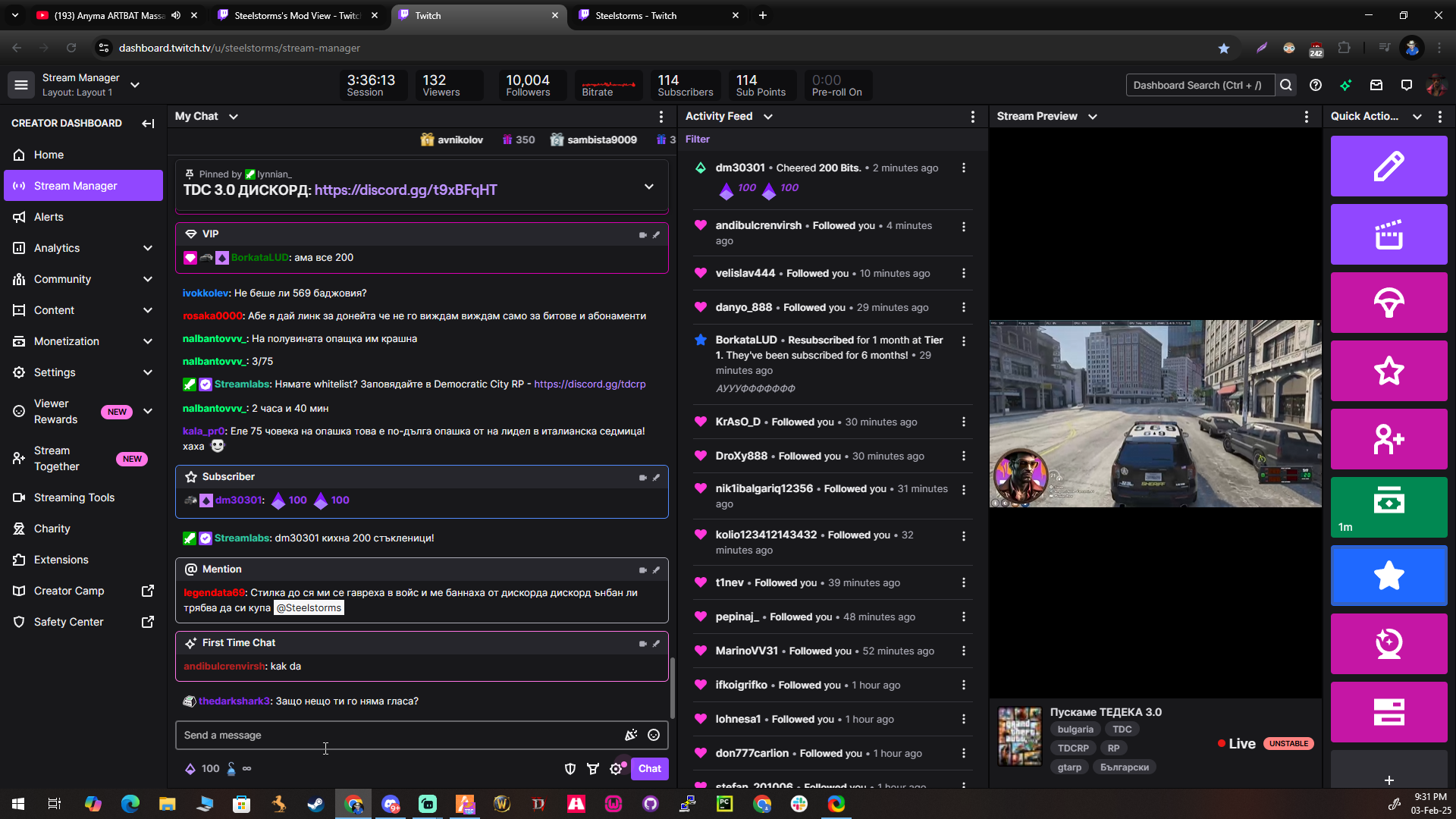Expand the Community sidebar section
This screenshot has height=819, width=1456.
(148, 279)
